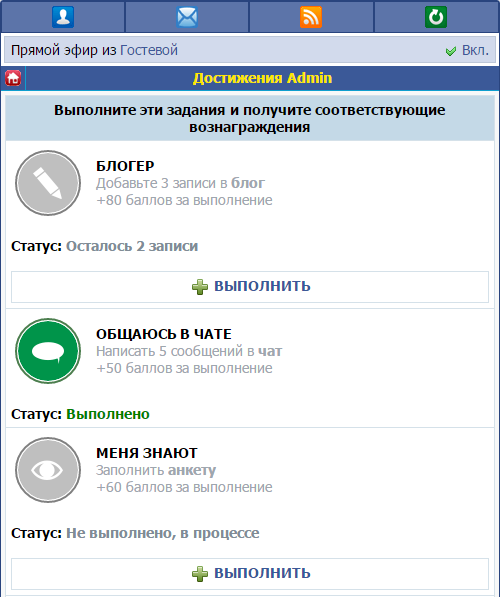This screenshot has width=500, height=597.
Task: Go home via red house icon
Action: pyautogui.click(x=13, y=78)
